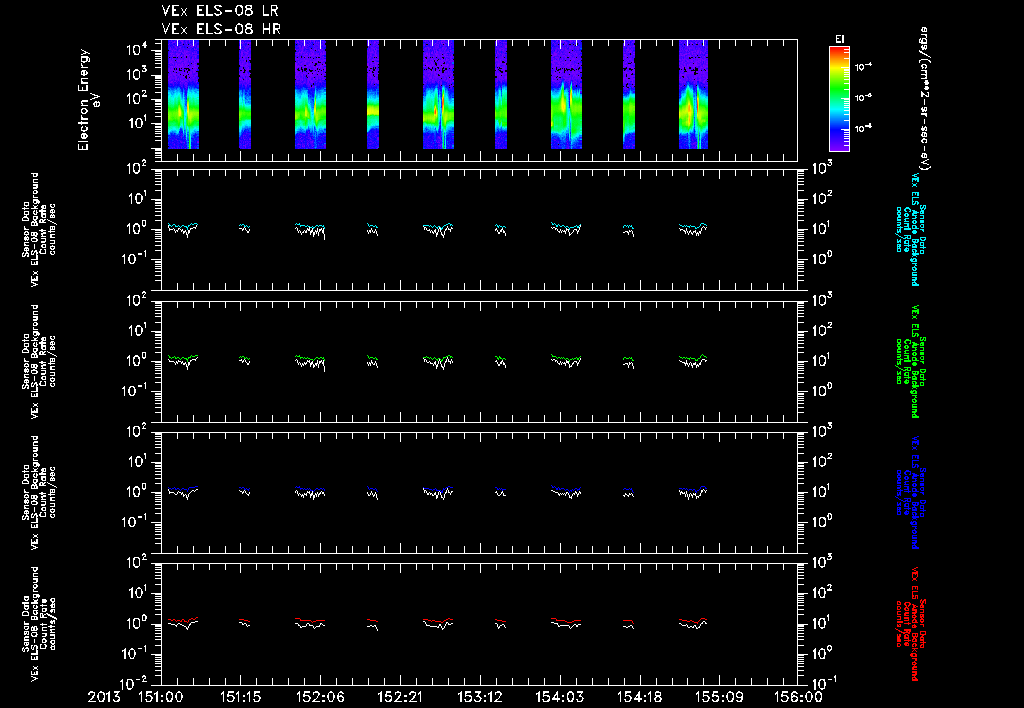Viewport: 1024px width, 708px height.
Task: Click the 155:09 time axis label
Action: click(x=718, y=698)
